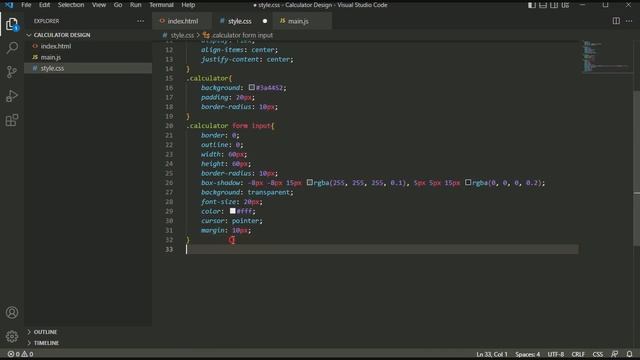Open the Selection menu

(x=71, y=5)
